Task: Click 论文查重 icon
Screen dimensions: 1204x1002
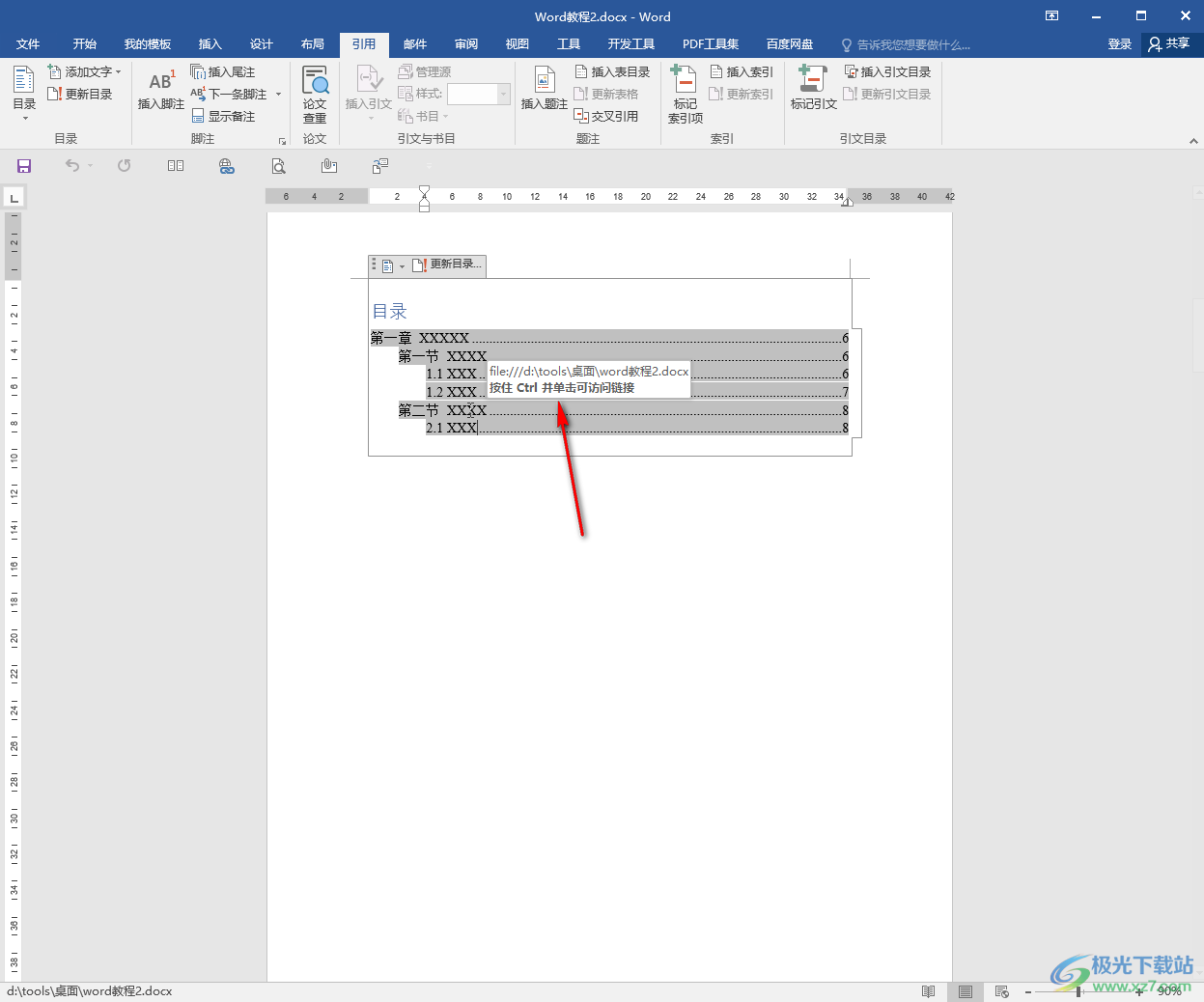Action: (315, 94)
